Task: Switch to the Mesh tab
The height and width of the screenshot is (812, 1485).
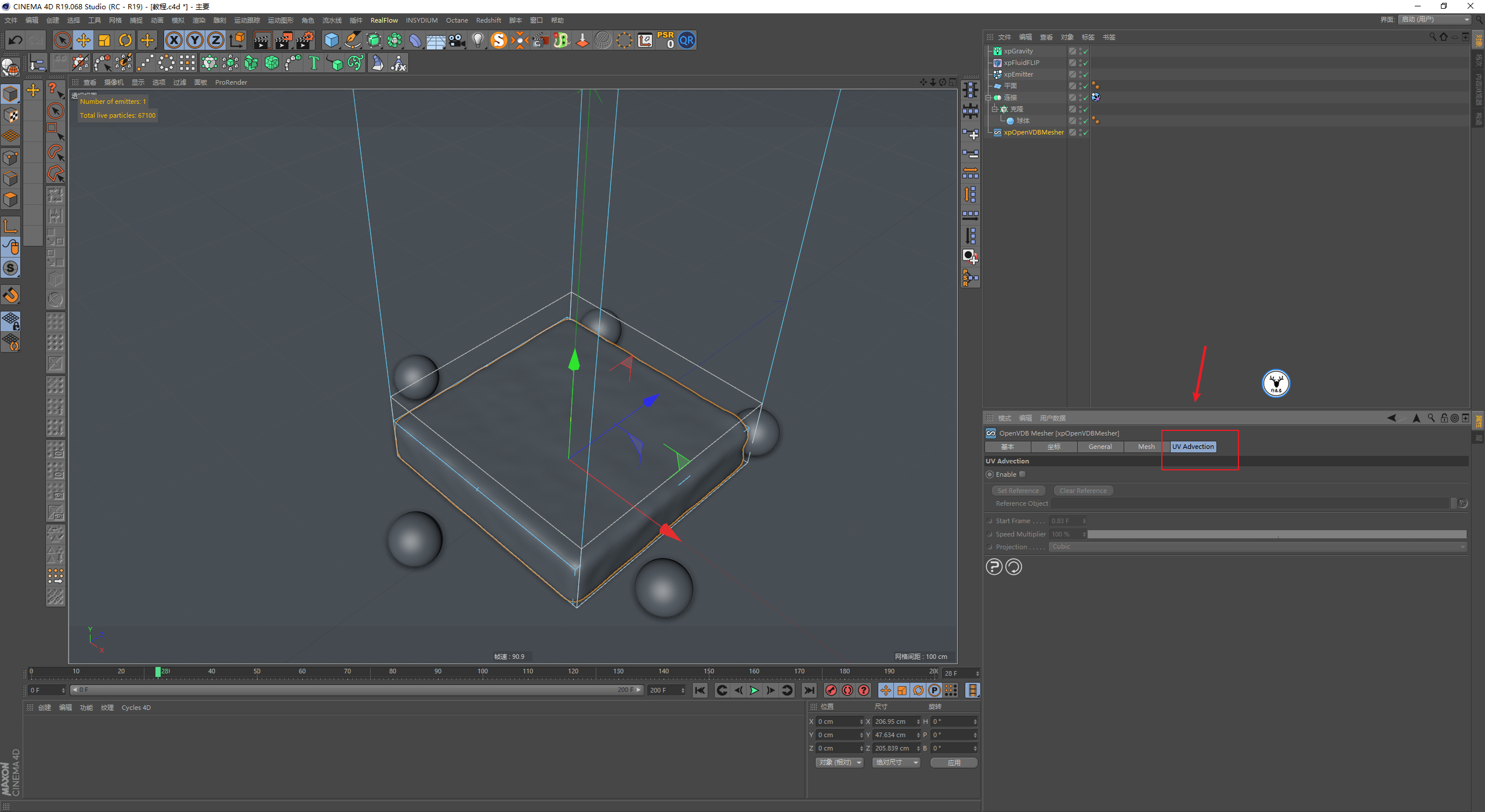Action: (1146, 447)
